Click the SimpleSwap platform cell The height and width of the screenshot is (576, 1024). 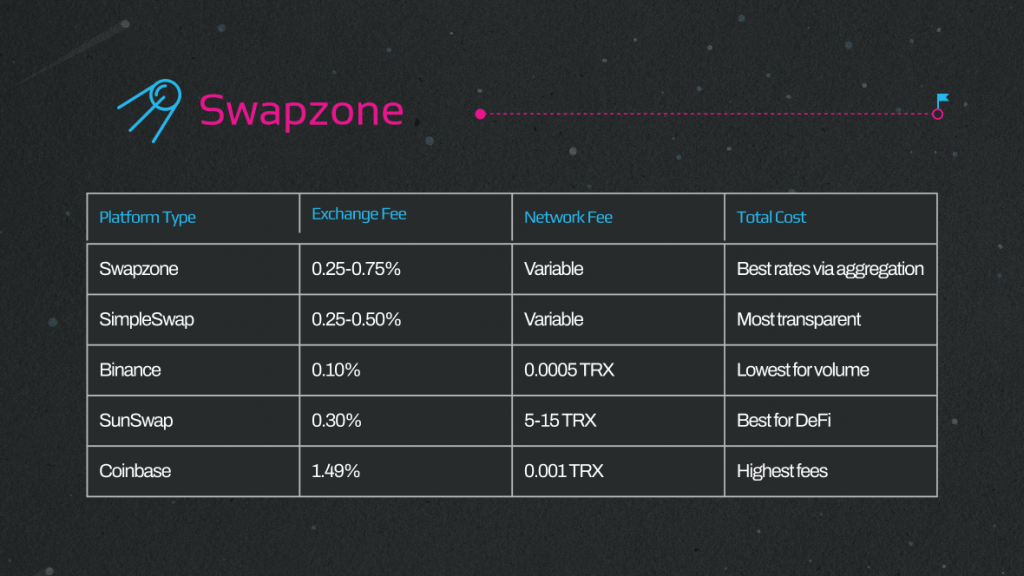pos(193,319)
